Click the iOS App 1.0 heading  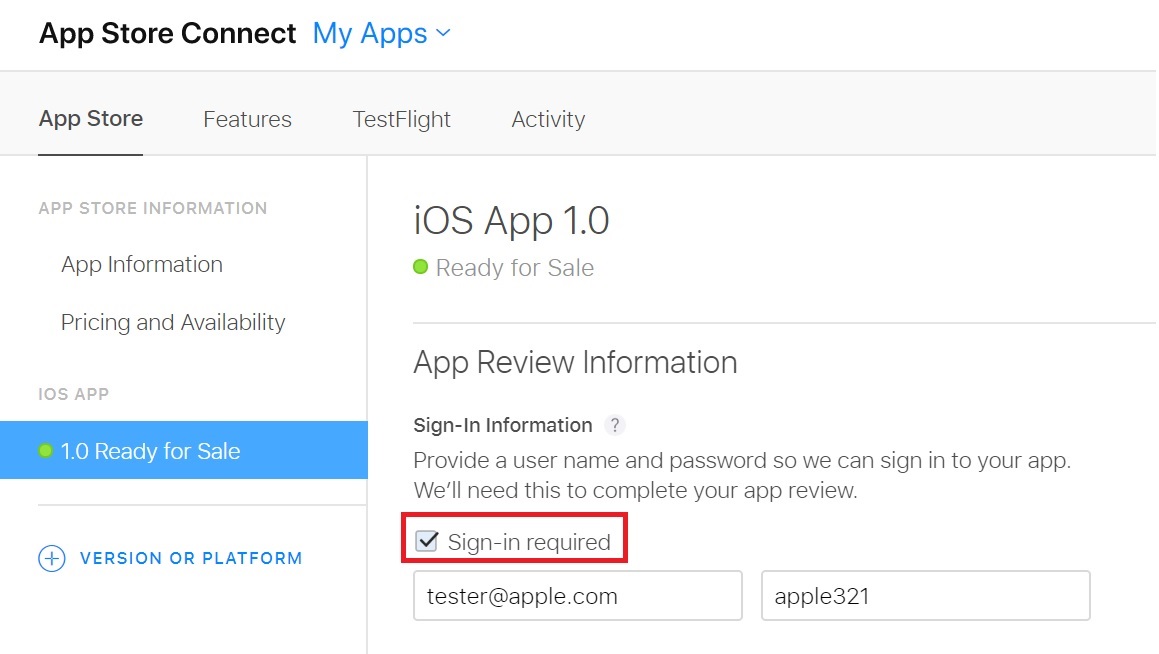pyautogui.click(x=511, y=220)
